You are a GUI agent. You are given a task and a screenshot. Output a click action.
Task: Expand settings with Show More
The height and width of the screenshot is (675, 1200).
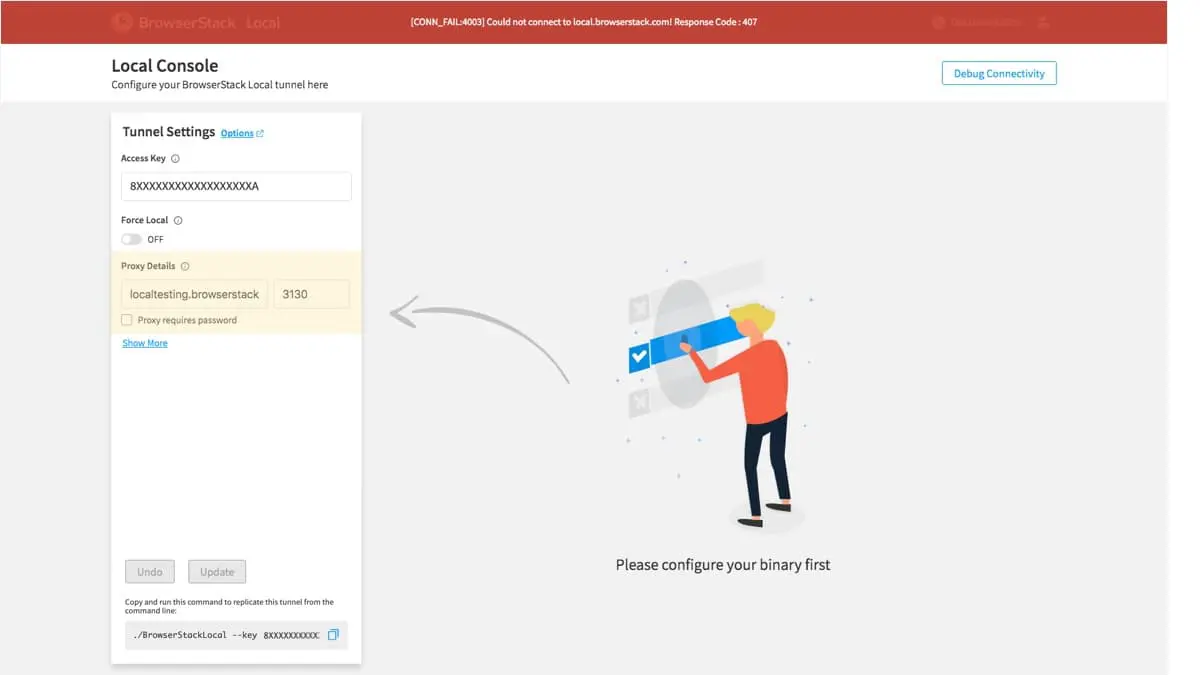point(145,343)
